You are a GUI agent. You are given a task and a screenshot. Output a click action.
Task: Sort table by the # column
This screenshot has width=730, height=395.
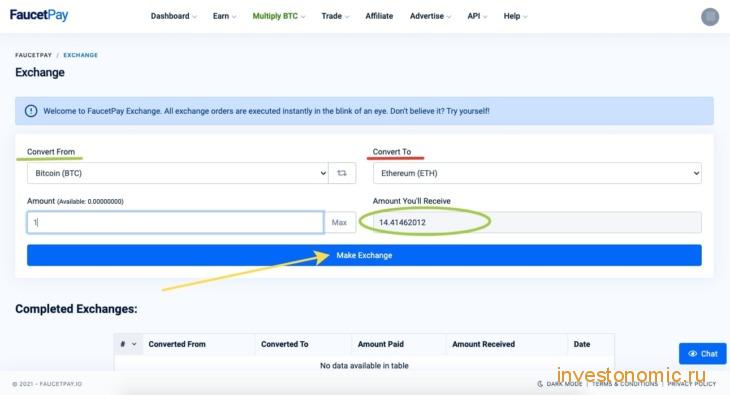pyautogui.click(x=128, y=344)
